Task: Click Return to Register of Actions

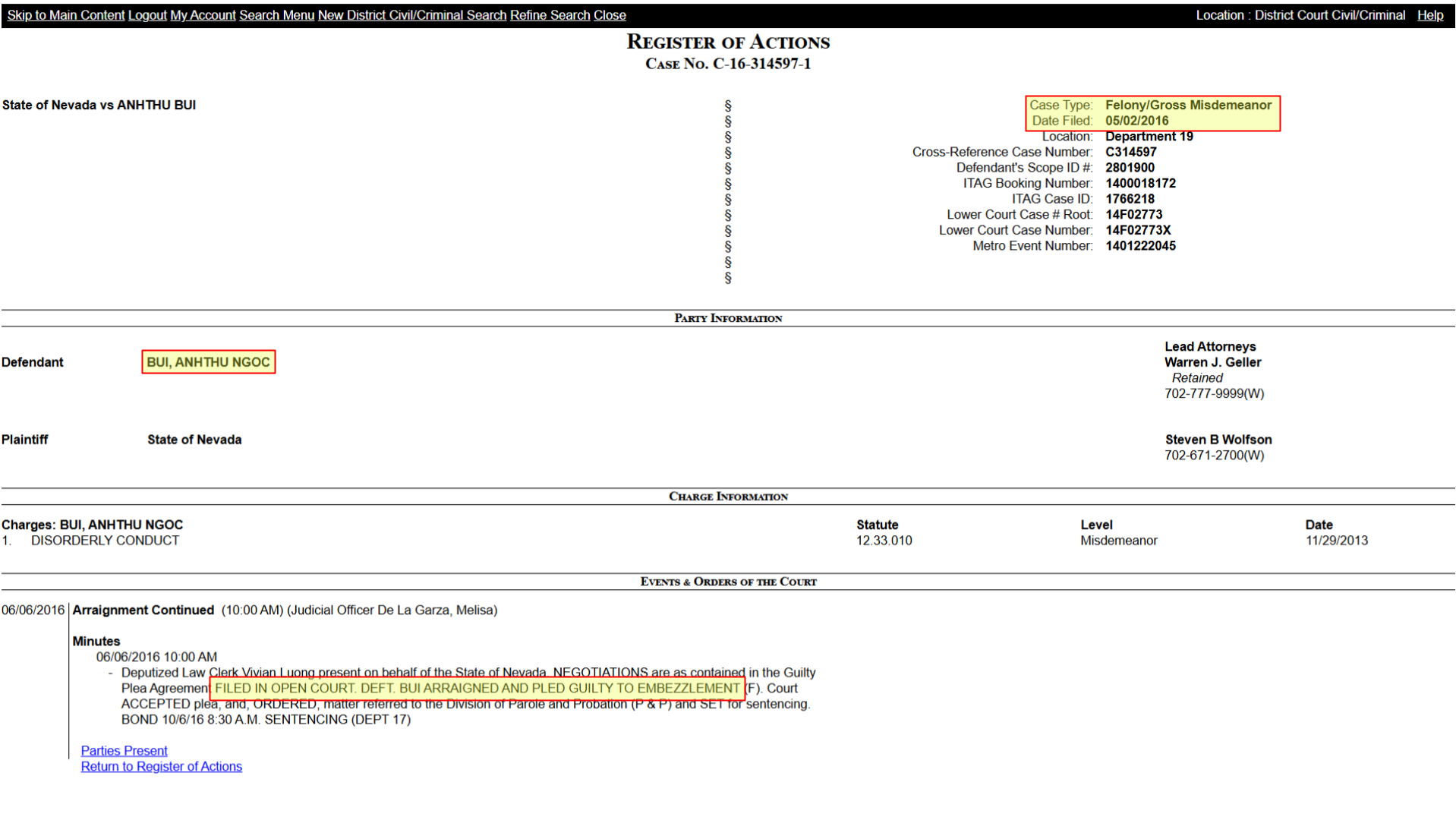Action: point(161,766)
